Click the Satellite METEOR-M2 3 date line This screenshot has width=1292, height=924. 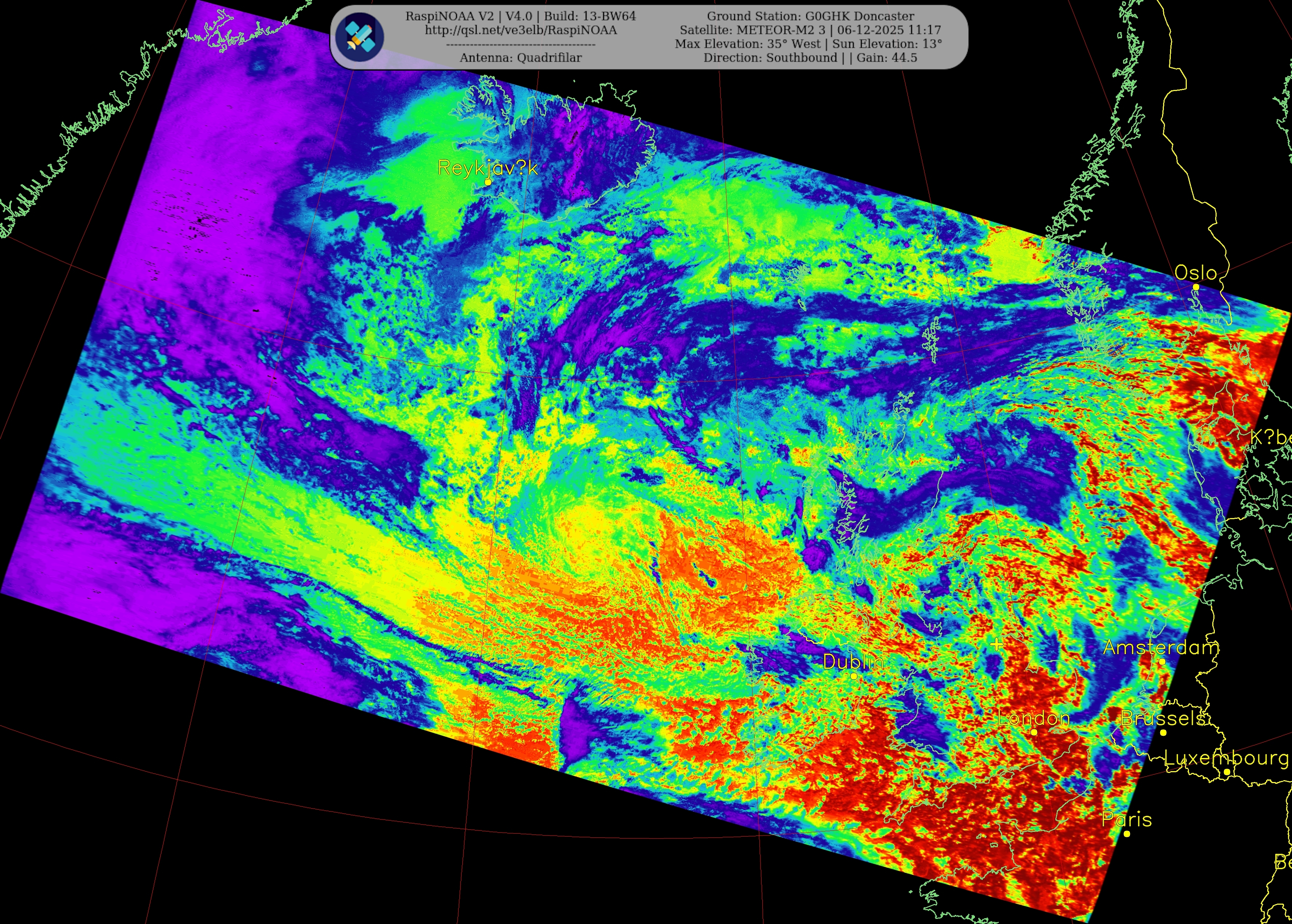pos(810,30)
